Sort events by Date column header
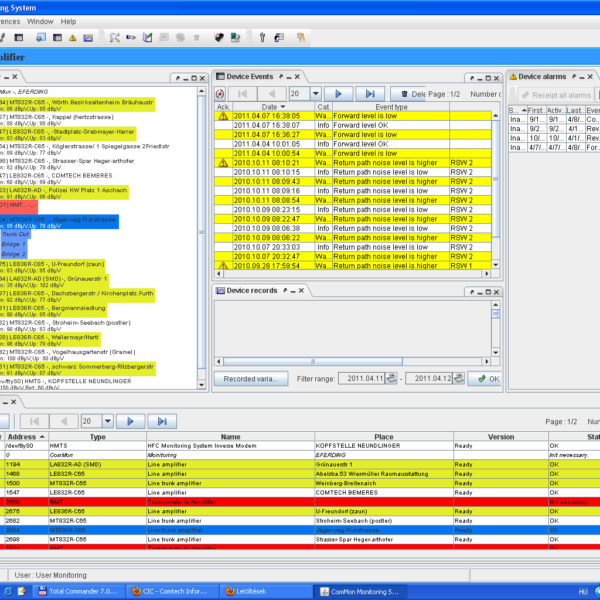The height and width of the screenshot is (600, 600). (268, 107)
